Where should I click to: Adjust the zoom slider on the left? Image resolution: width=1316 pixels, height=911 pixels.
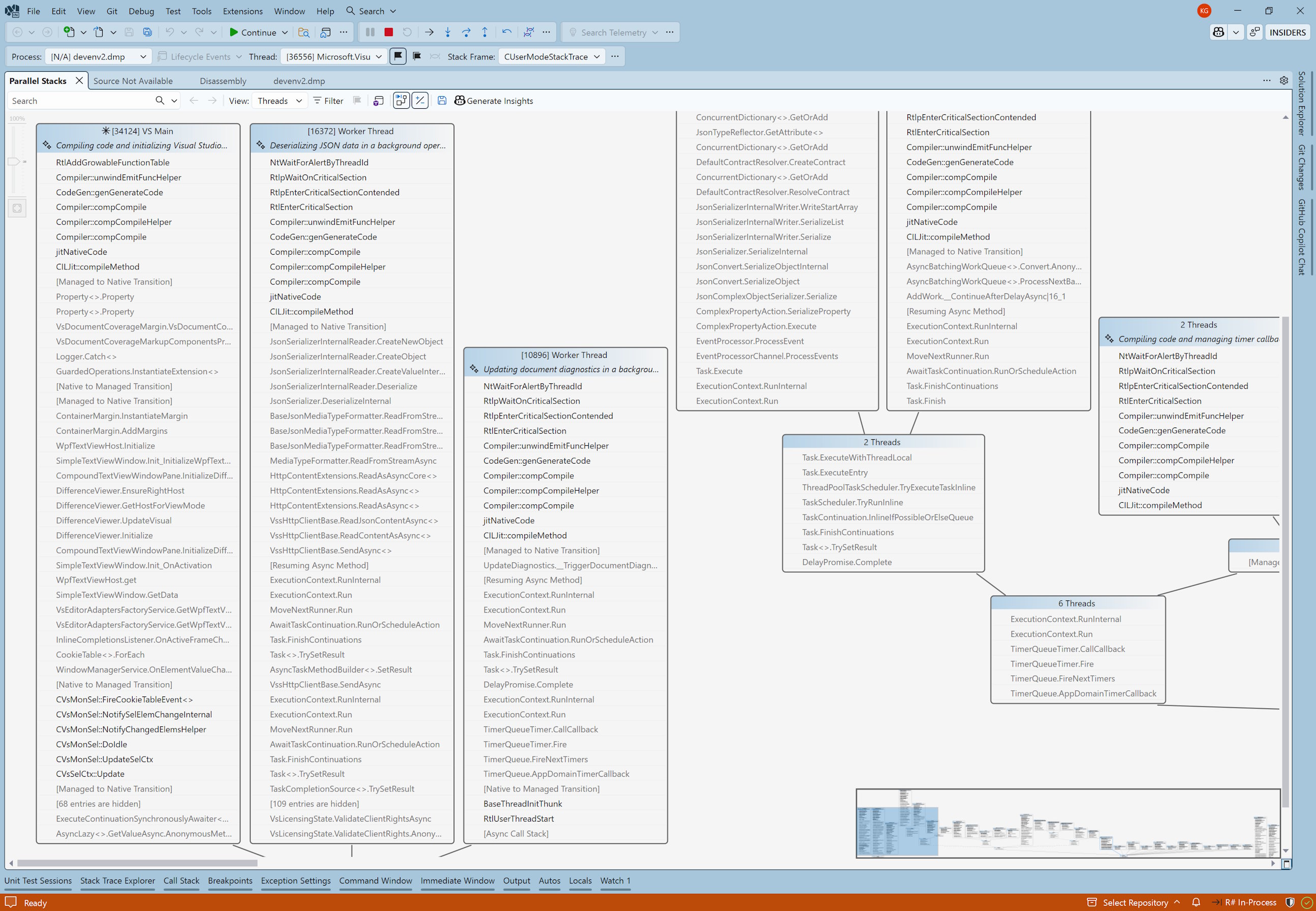(14, 162)
